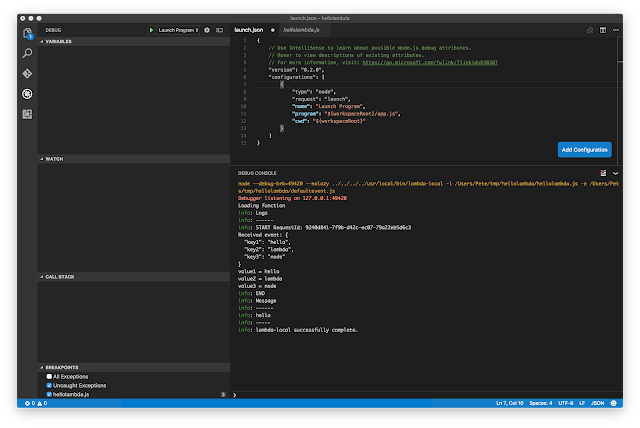Start debugging with the green play button
This screenshot has width=640, height=428.
(151, 30)
